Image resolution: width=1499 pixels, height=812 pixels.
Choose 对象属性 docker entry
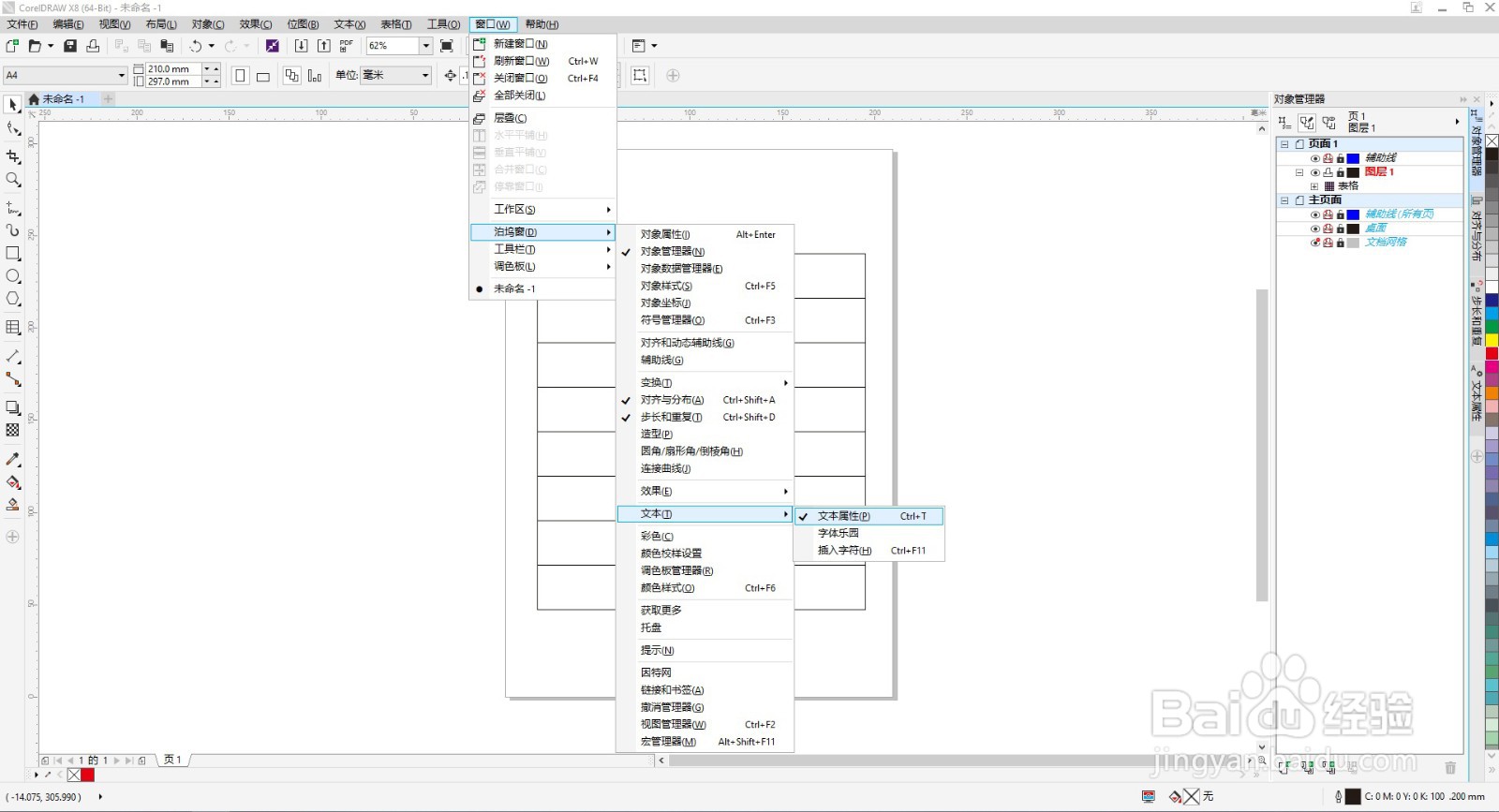705,234
